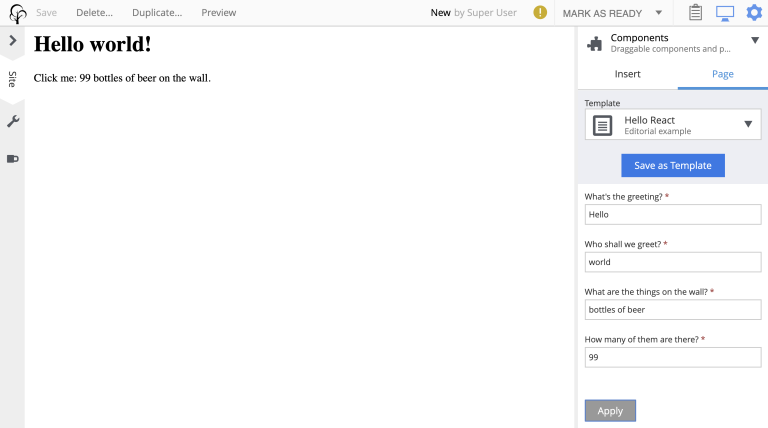
Task: Switch to the Insert tab
Action: [x=627, y=74]
